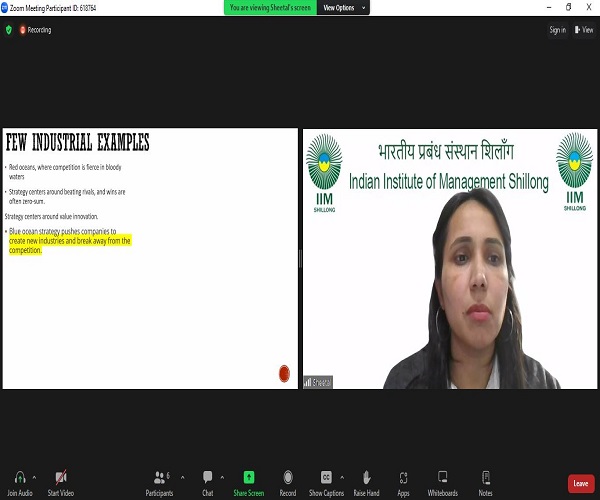Image resolution: width=600 pixels, height=500 pixels.
Task: Open the View layout menu
Action: (x=584, y=30)
